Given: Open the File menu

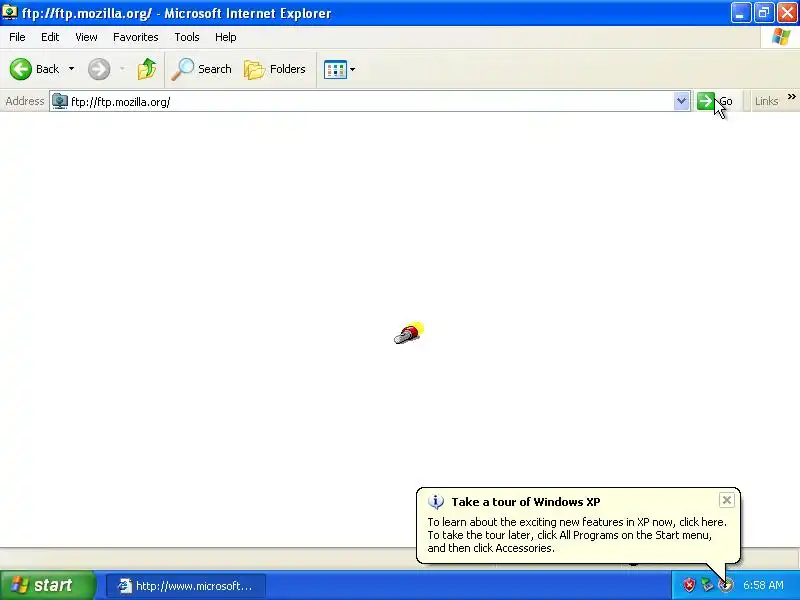Looking at the screenshot, I should tap(17, 37).
